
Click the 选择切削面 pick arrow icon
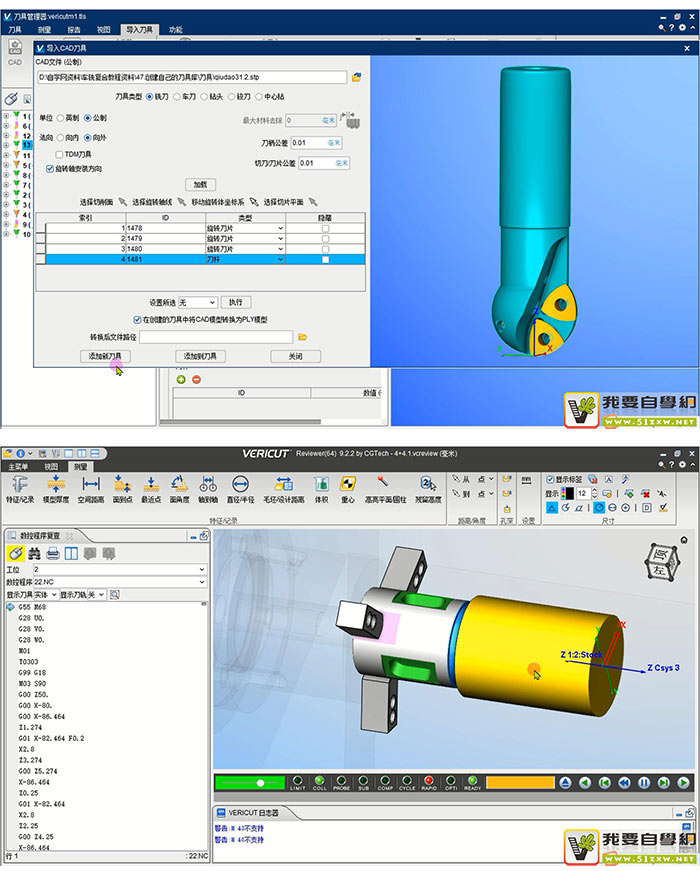(x=123, y=202)
